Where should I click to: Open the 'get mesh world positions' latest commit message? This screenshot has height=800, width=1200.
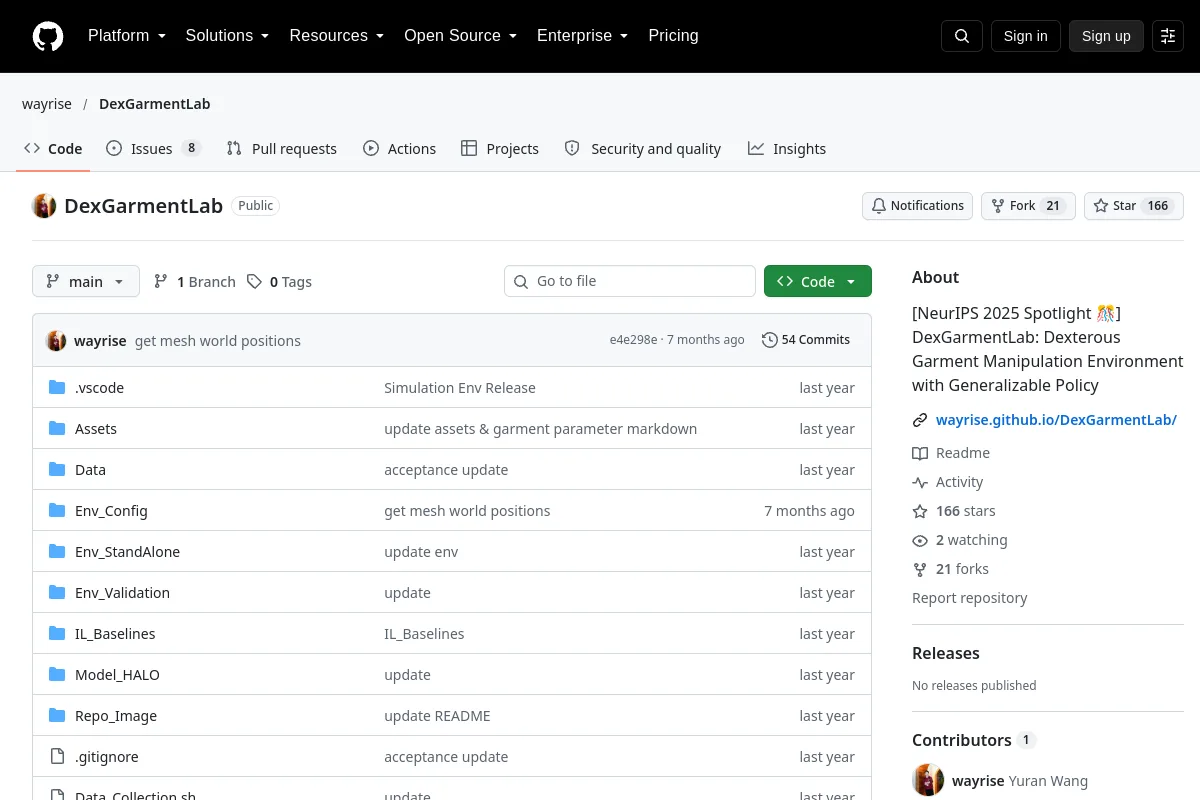pos(218,341)
